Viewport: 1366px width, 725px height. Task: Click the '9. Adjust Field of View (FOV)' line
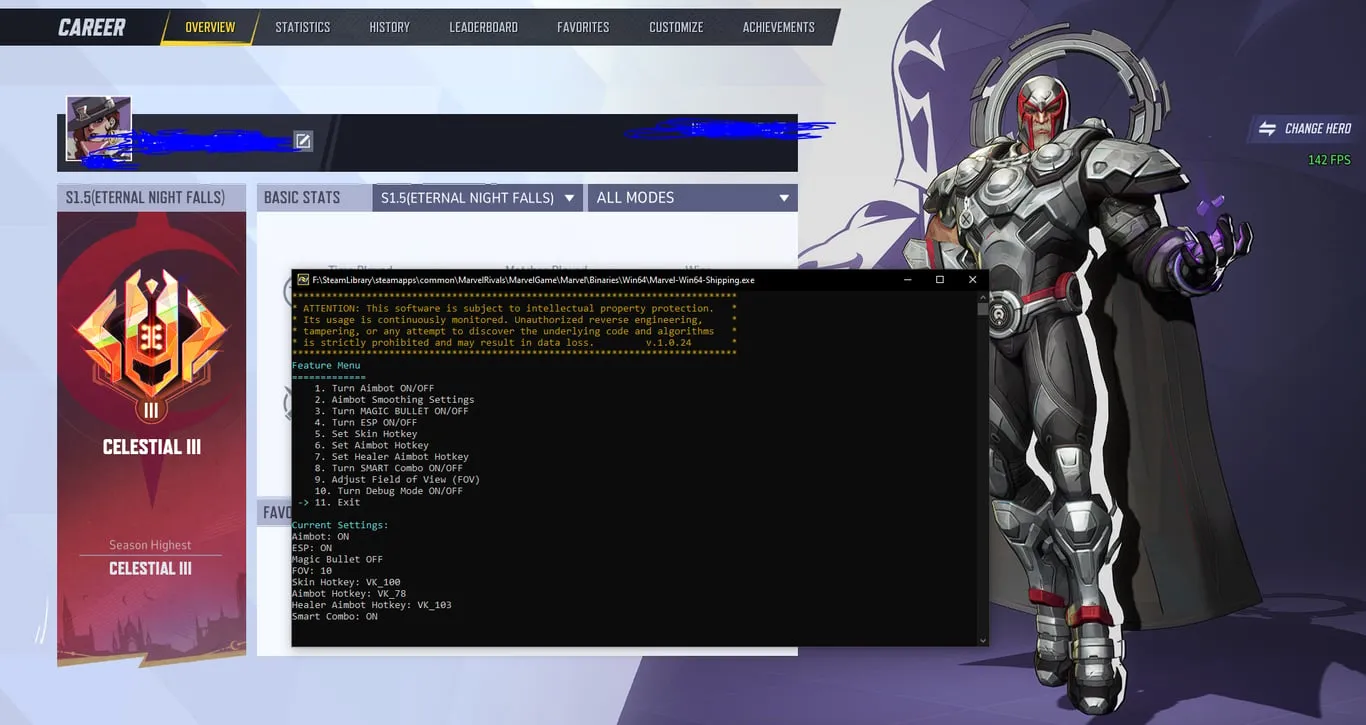tap(397, 480)
